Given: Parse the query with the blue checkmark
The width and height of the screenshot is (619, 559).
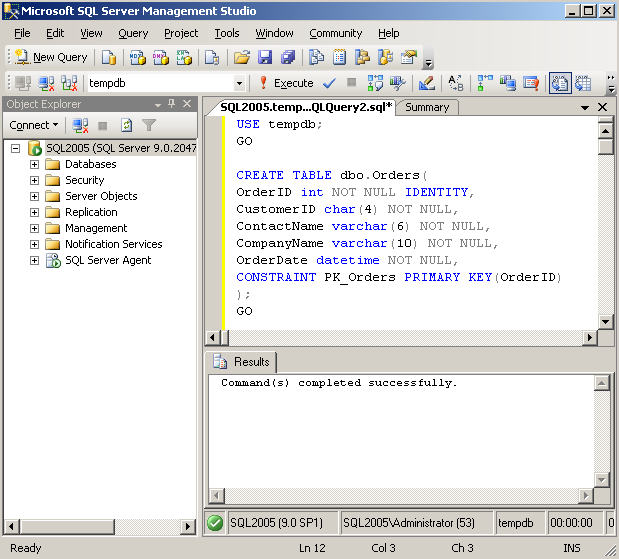Looking at the screenshot, I should (x=329, y=83).
